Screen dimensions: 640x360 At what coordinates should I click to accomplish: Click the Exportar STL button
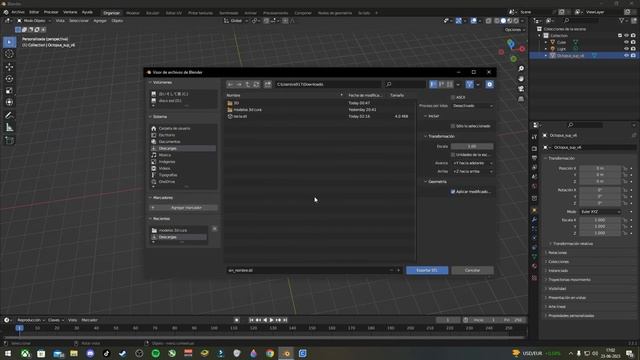coord(427,270)
